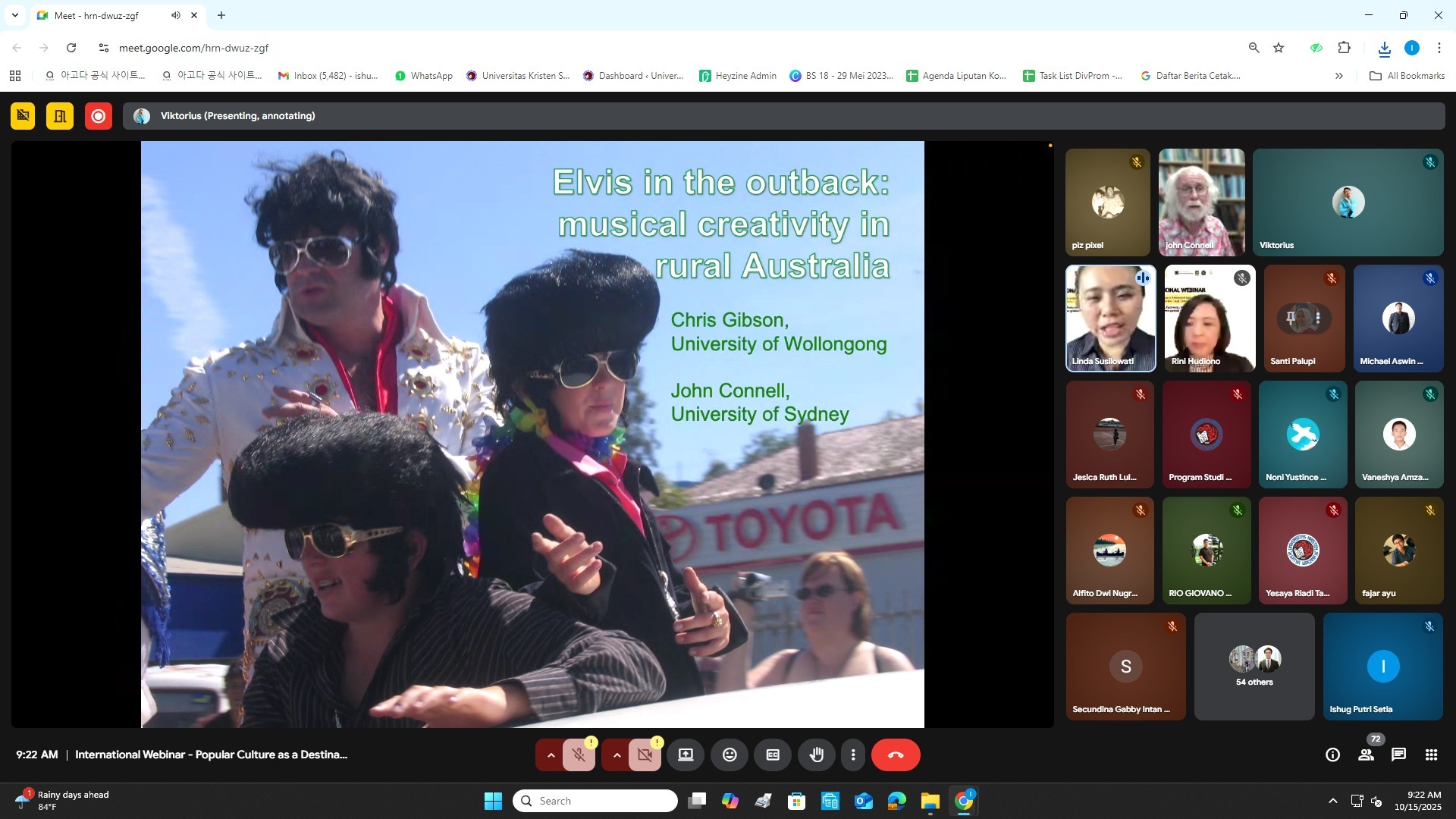
Task: Toggle camera on/off button
Action: [x=645, y=755]
